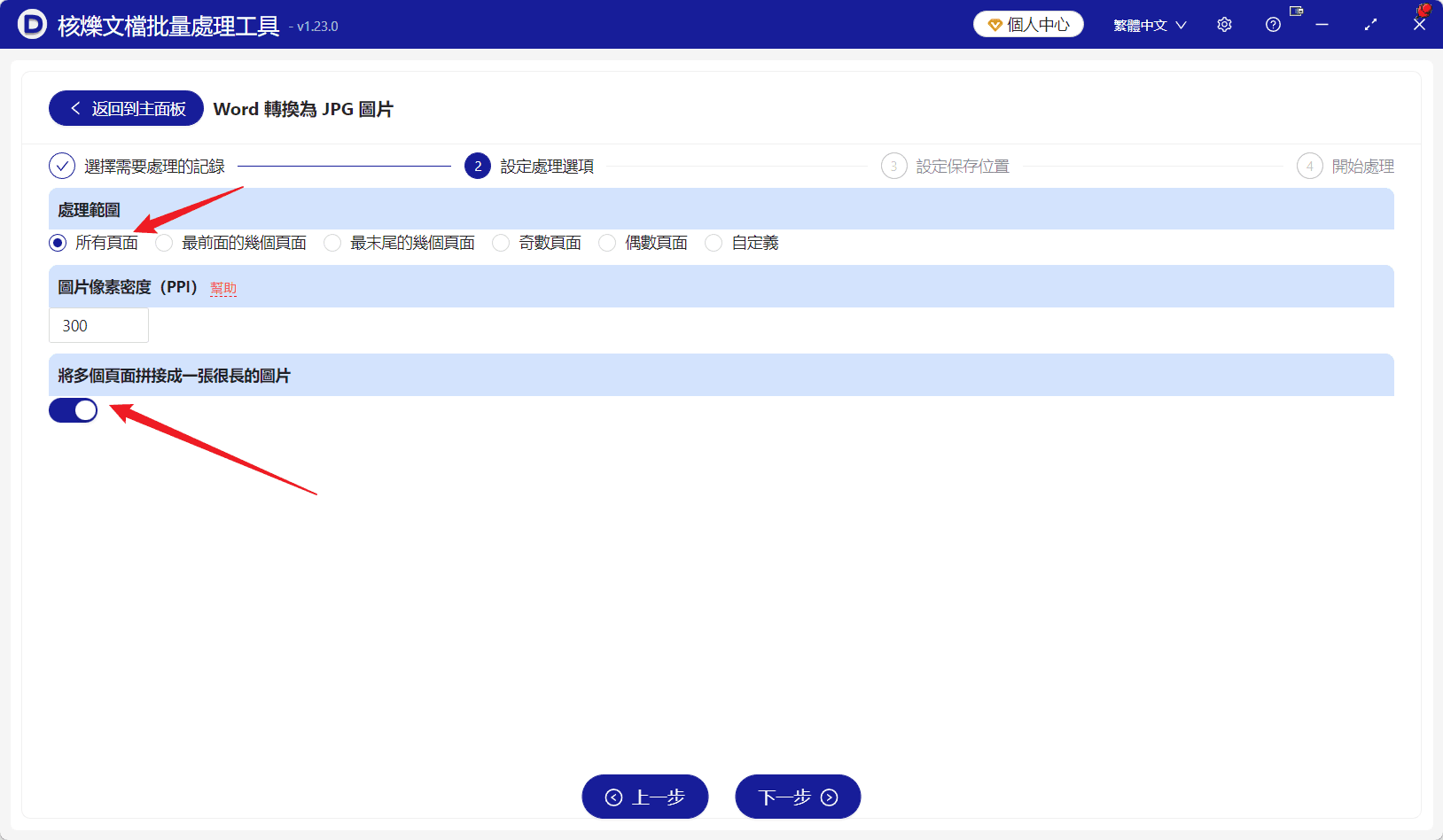Click the app logo icon in title bar
Screen dimensions: 1443x840
(32, 24)
